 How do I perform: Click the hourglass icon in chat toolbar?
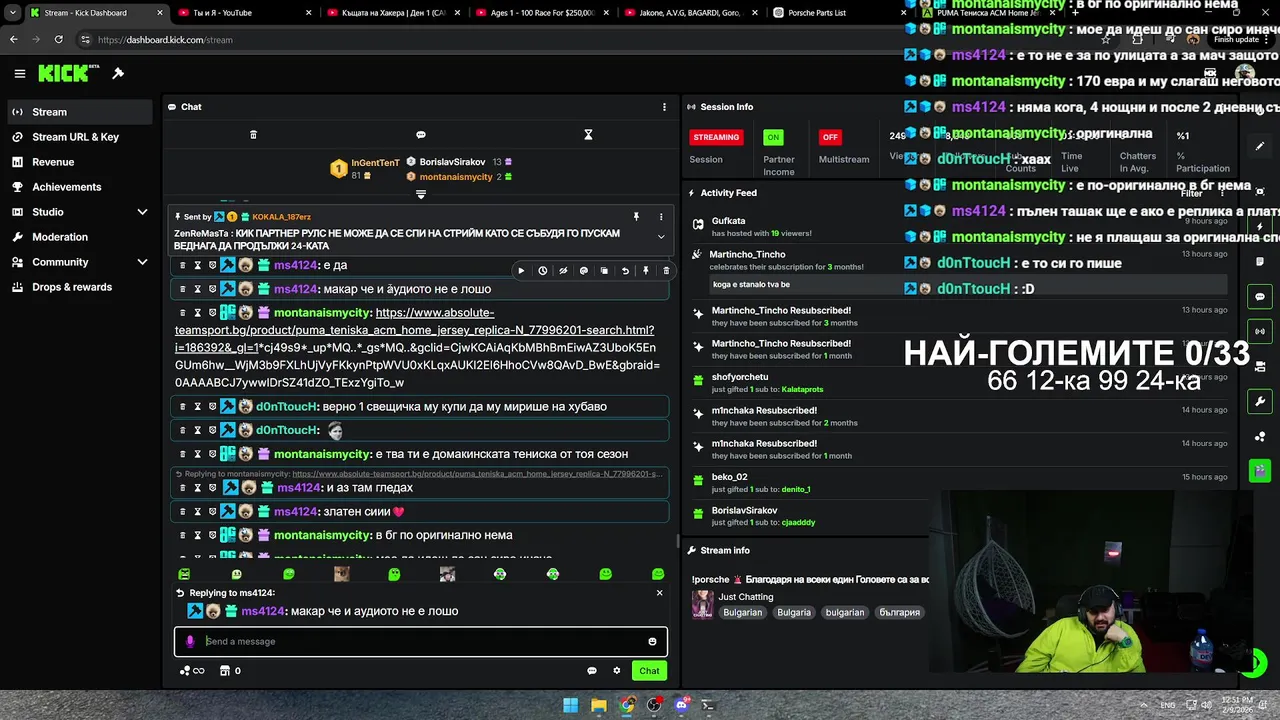click(x=588, y=134)
